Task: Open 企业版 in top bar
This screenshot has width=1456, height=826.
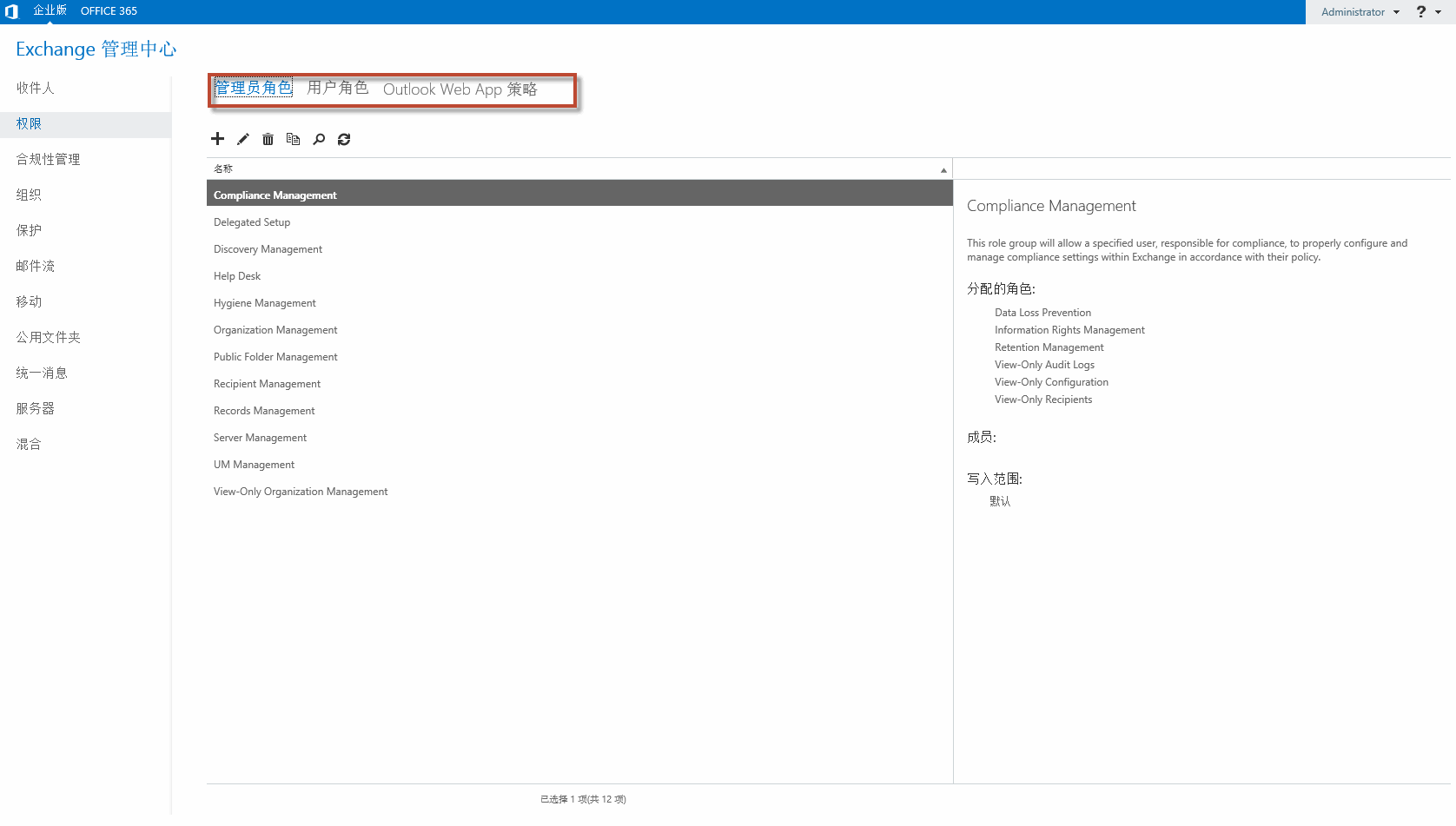Action: pyautogui.click(x=50, y=10)
